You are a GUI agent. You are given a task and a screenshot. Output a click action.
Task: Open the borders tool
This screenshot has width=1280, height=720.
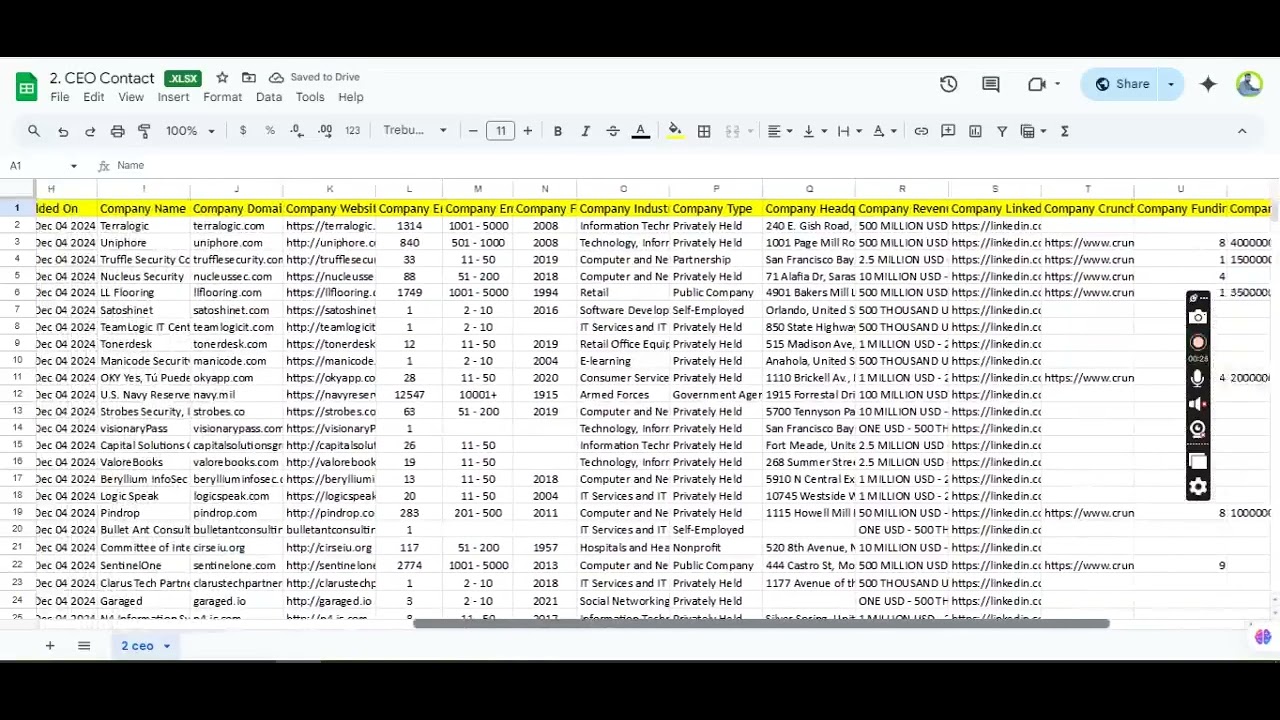[x=704, y=131]
